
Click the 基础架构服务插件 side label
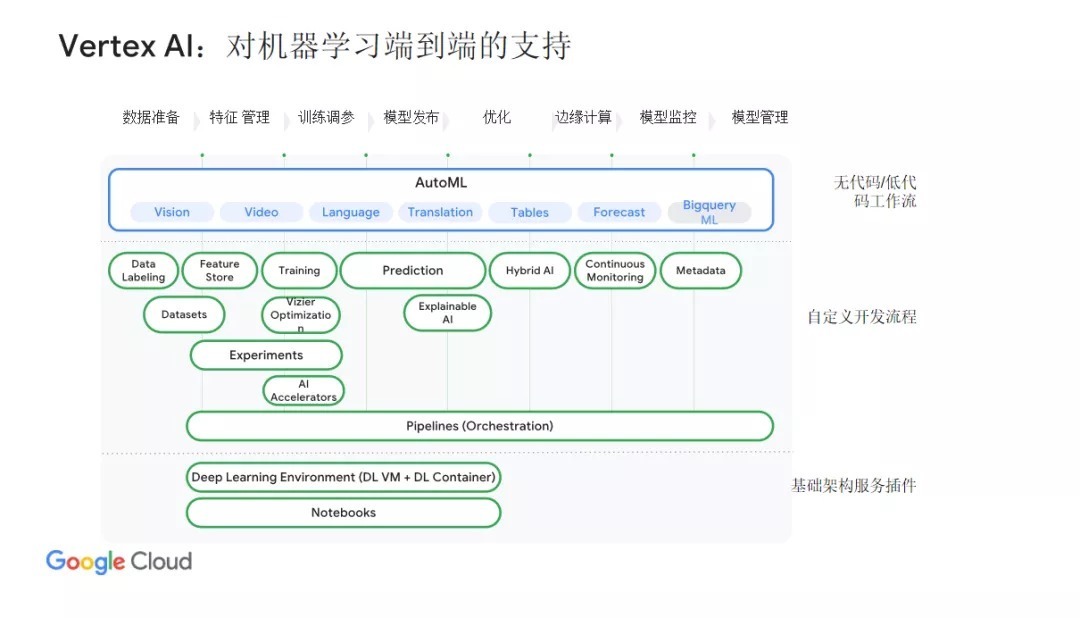click(854, 486)
